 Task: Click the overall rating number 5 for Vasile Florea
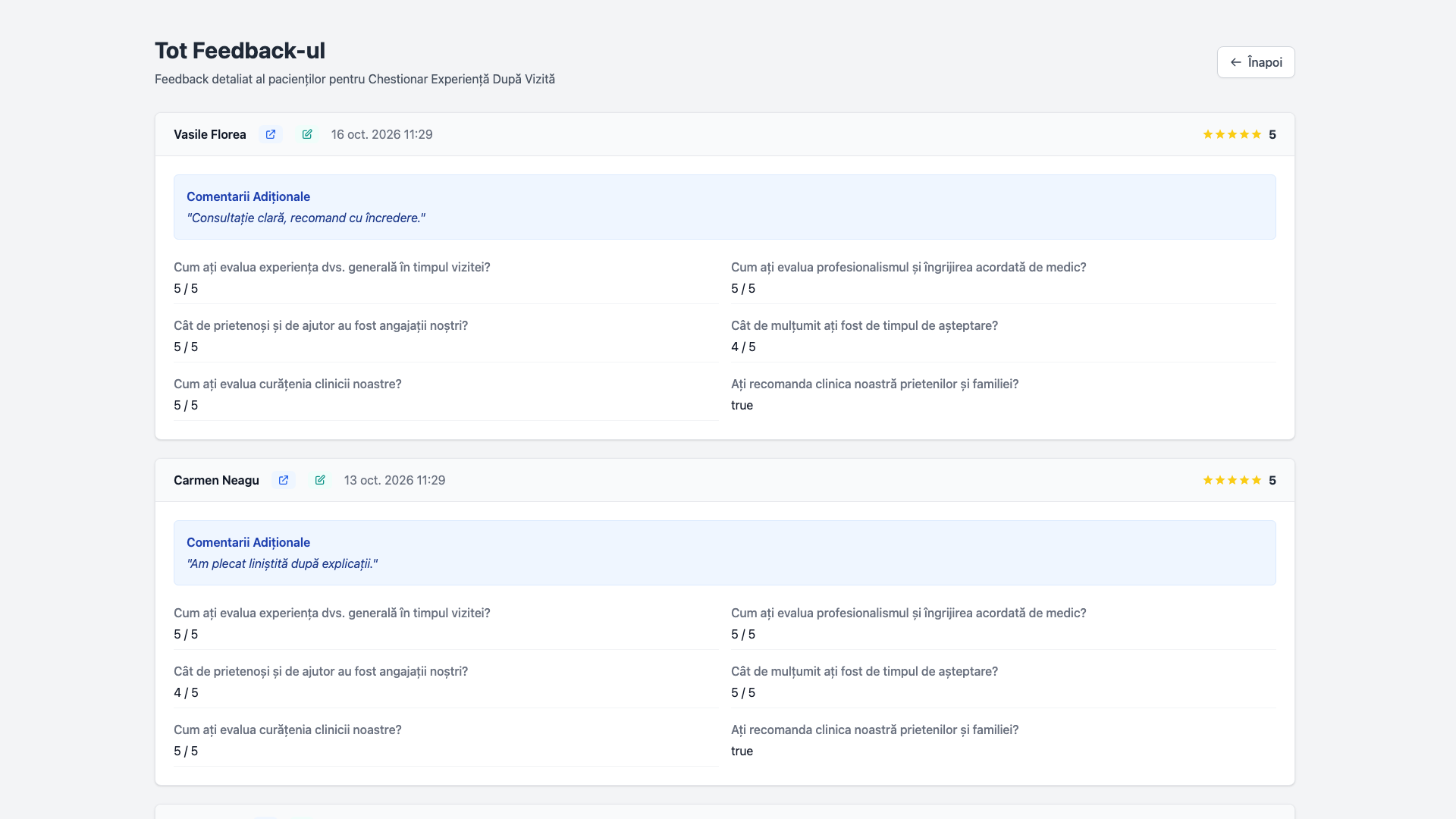pos(1272,134)
